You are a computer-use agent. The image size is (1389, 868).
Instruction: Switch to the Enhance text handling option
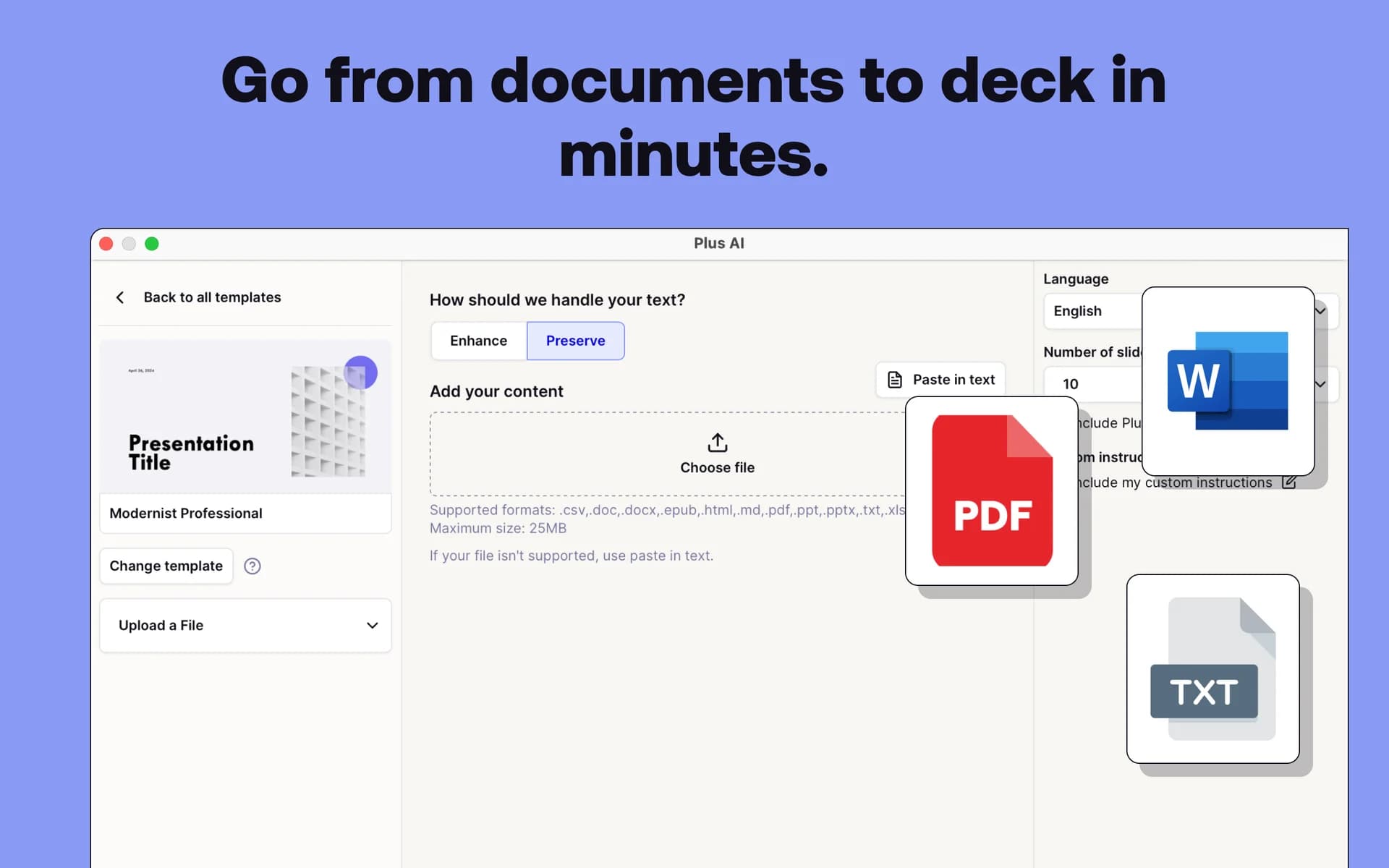click(478, 341)
